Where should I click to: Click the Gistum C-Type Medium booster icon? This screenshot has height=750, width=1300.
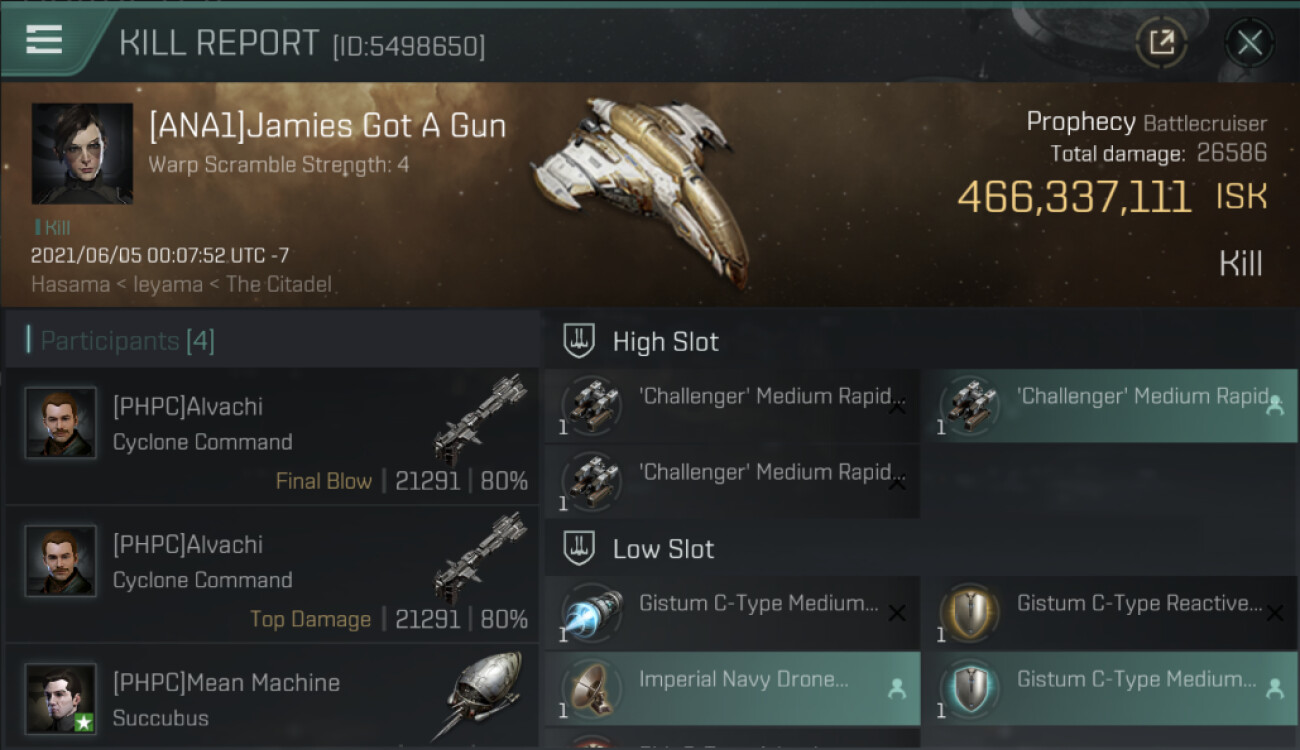(x=592, y=612)
